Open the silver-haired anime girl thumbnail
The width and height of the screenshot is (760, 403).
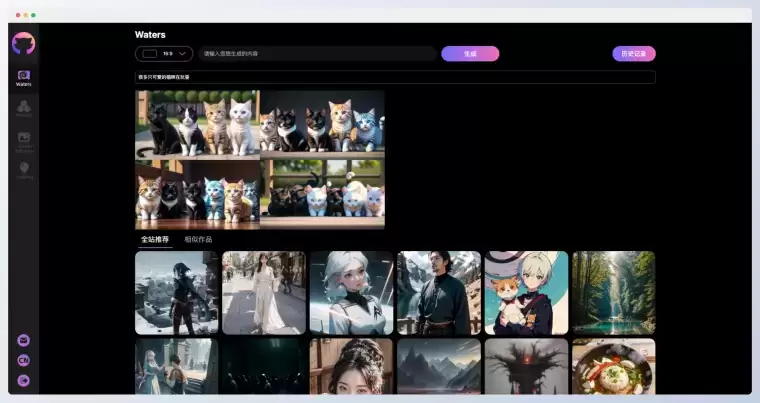(x=351, y=293)
